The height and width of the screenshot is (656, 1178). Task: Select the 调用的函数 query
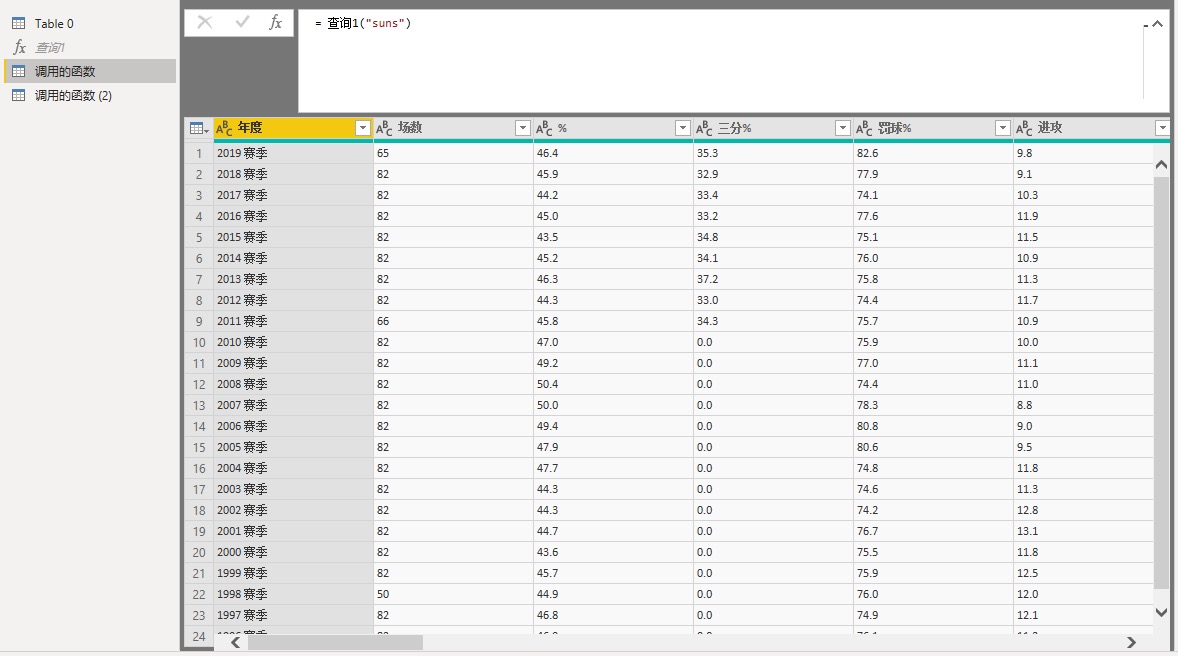[x=90, y=71]
